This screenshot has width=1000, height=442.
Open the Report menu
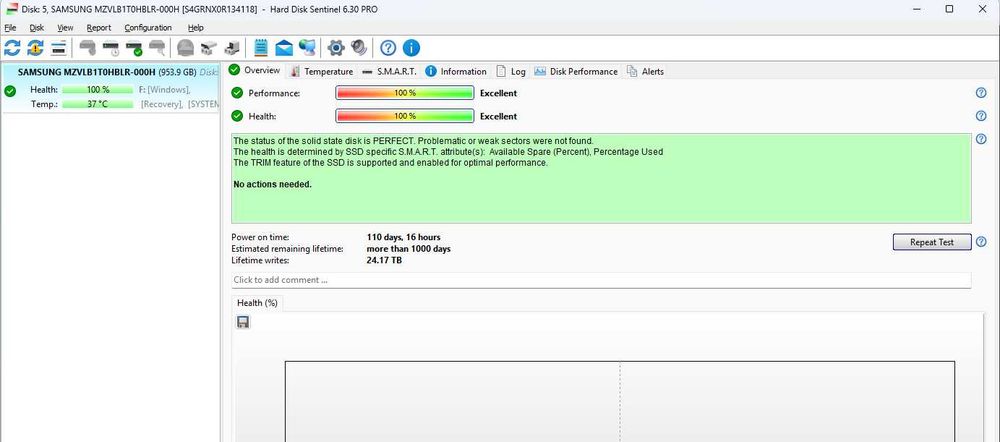(x=99, y=27)
